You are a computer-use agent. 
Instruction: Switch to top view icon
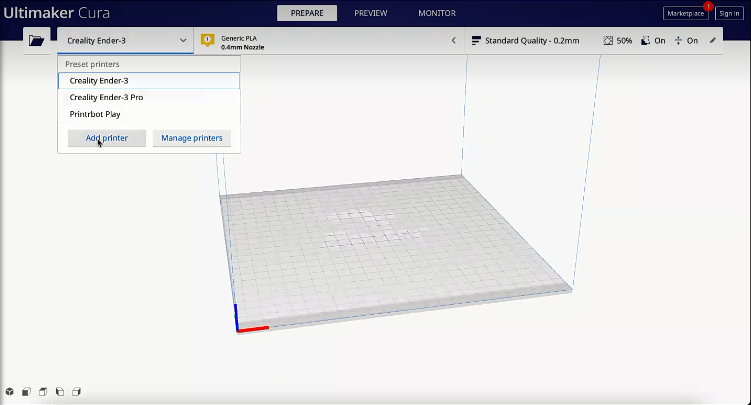43,392
